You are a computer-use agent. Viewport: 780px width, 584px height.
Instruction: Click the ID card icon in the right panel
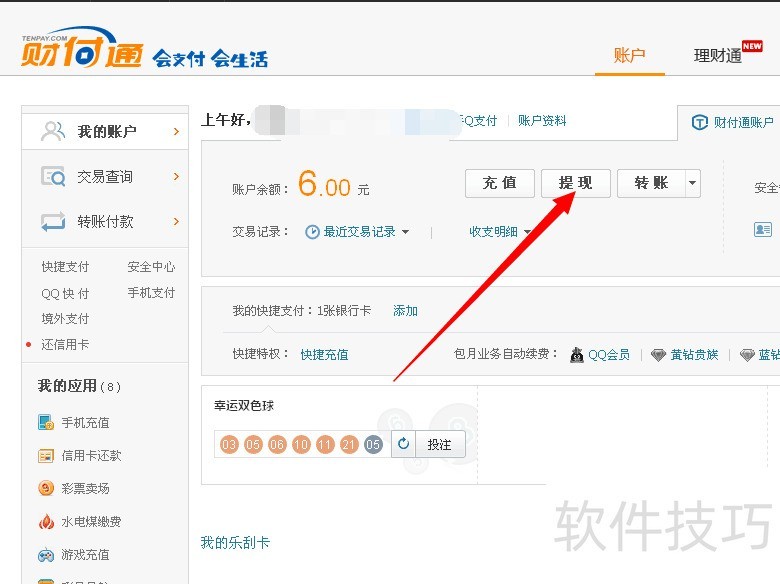click(x=763, y=229)
